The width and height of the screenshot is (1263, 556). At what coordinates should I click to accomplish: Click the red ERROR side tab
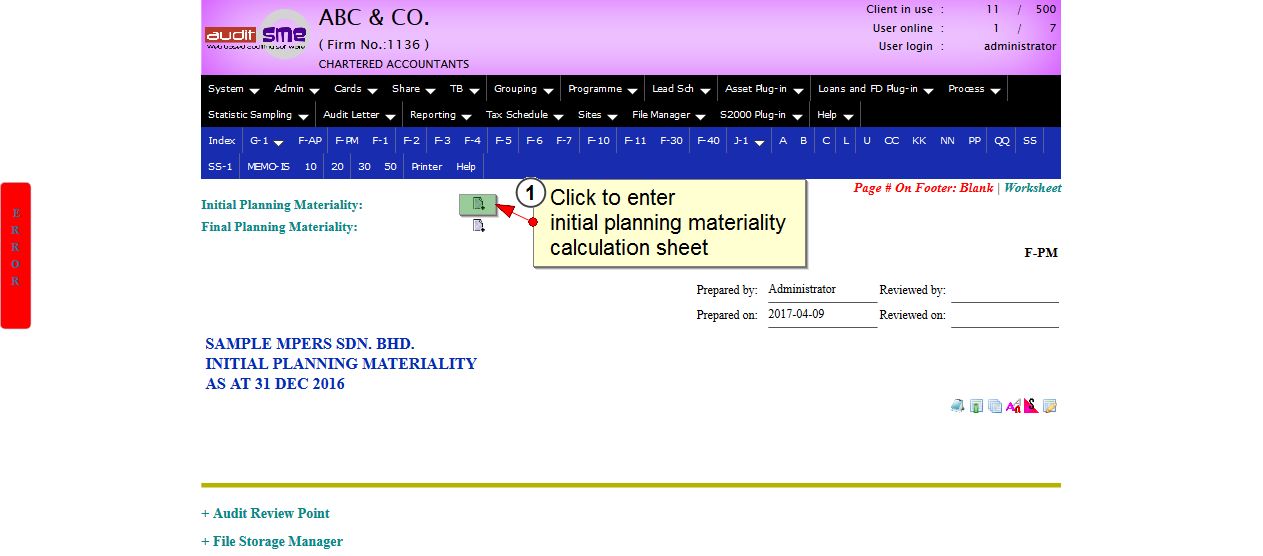[x=16, y=255]
